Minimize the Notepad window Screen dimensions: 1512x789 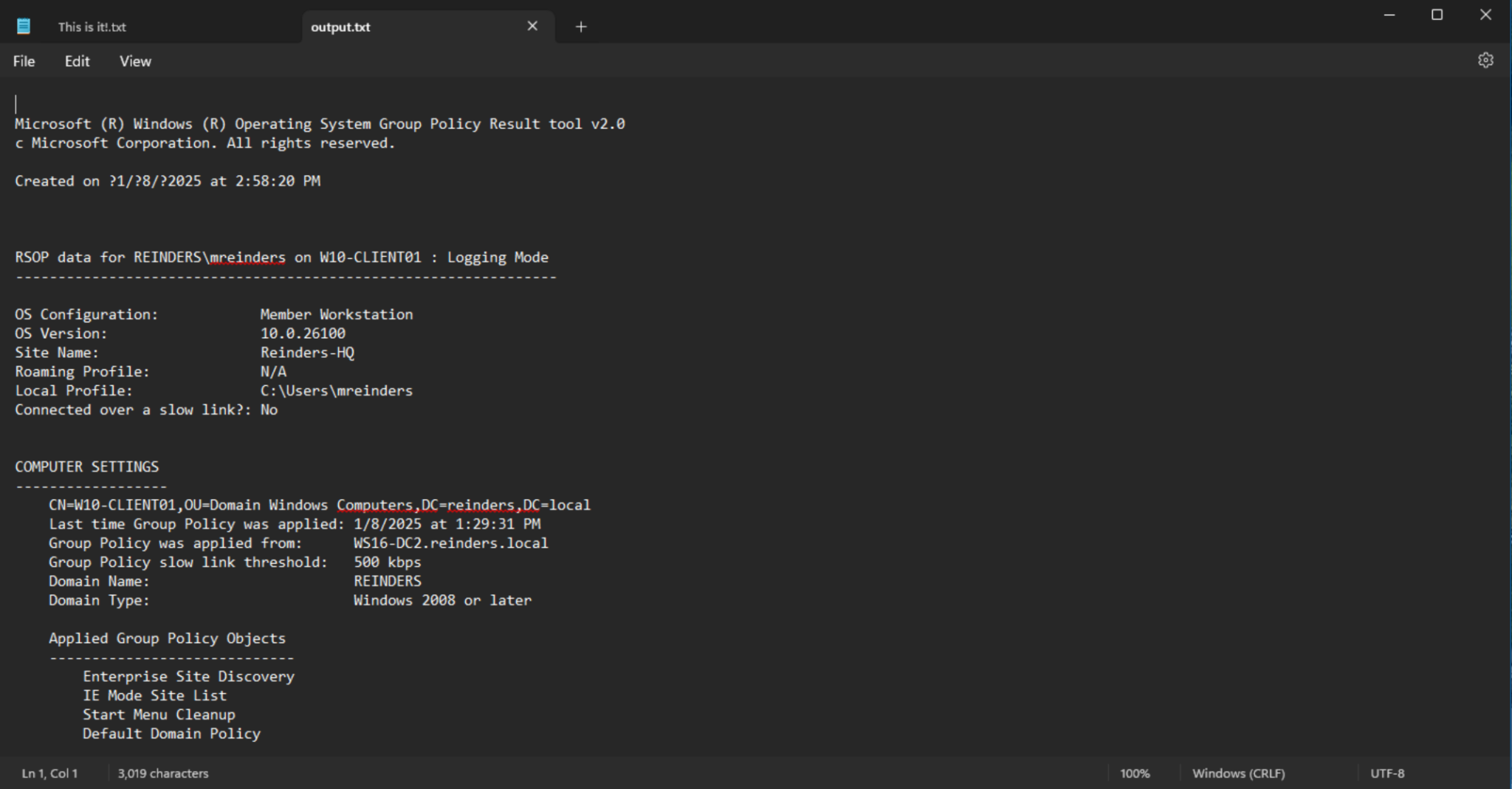(x=1389, y=14)
